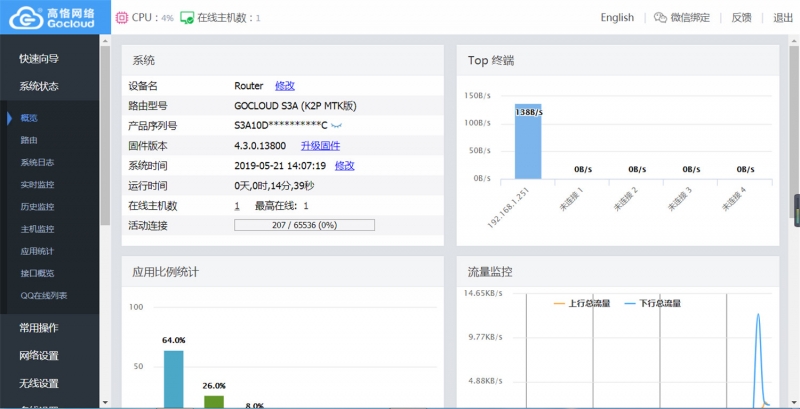Click the 192.168.1.251 bar in Top 终端
This screenshot has width=800, height=409.
point(528,141)
